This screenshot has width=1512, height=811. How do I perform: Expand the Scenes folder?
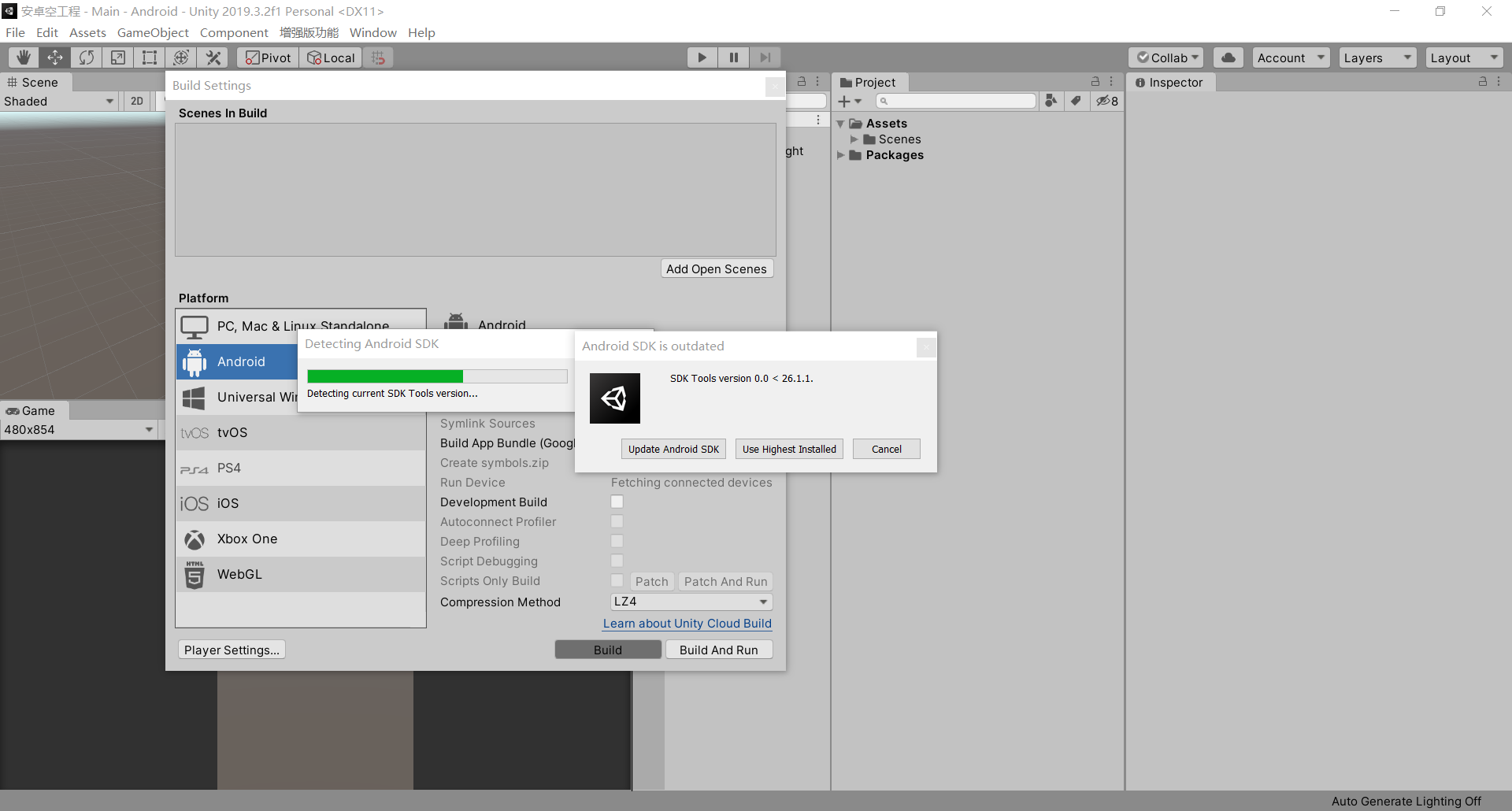(x=854, y=139)
